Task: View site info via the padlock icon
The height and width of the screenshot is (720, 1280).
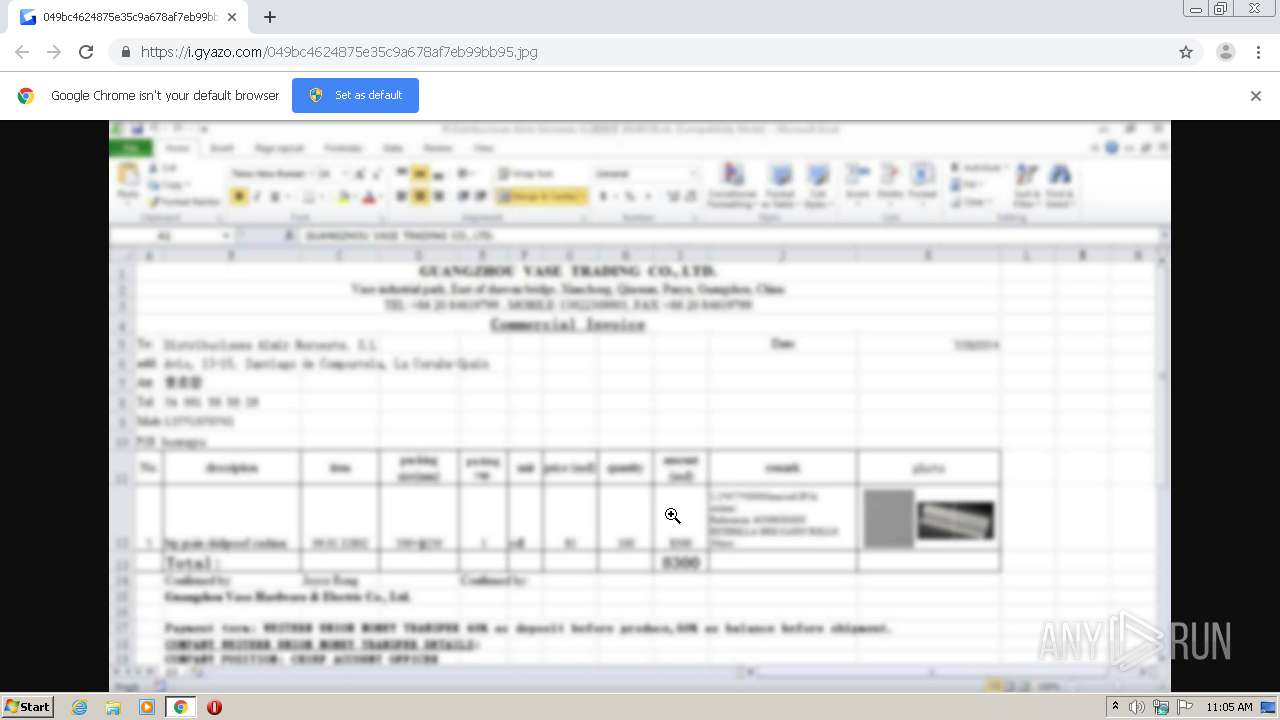Action: click(125, 52)
